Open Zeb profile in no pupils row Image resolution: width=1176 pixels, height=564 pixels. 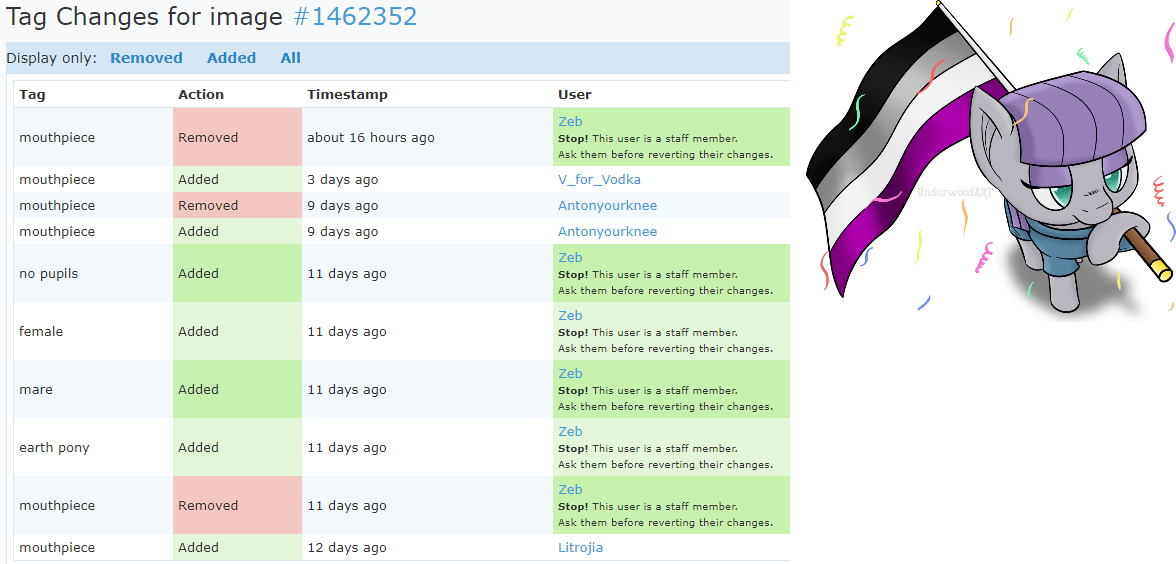coord(570,257)
